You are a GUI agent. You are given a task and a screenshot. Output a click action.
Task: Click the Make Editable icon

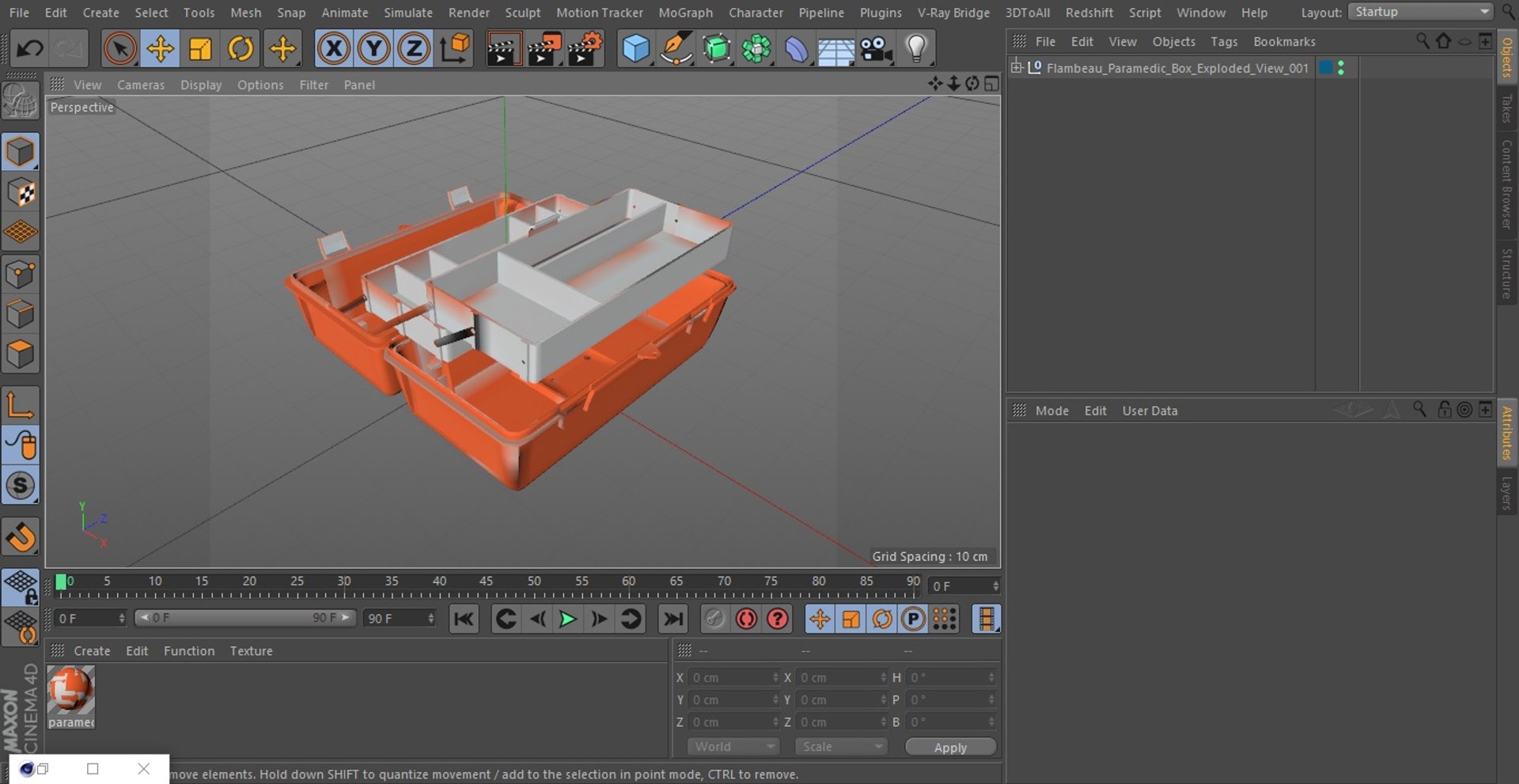coord(20,101)
